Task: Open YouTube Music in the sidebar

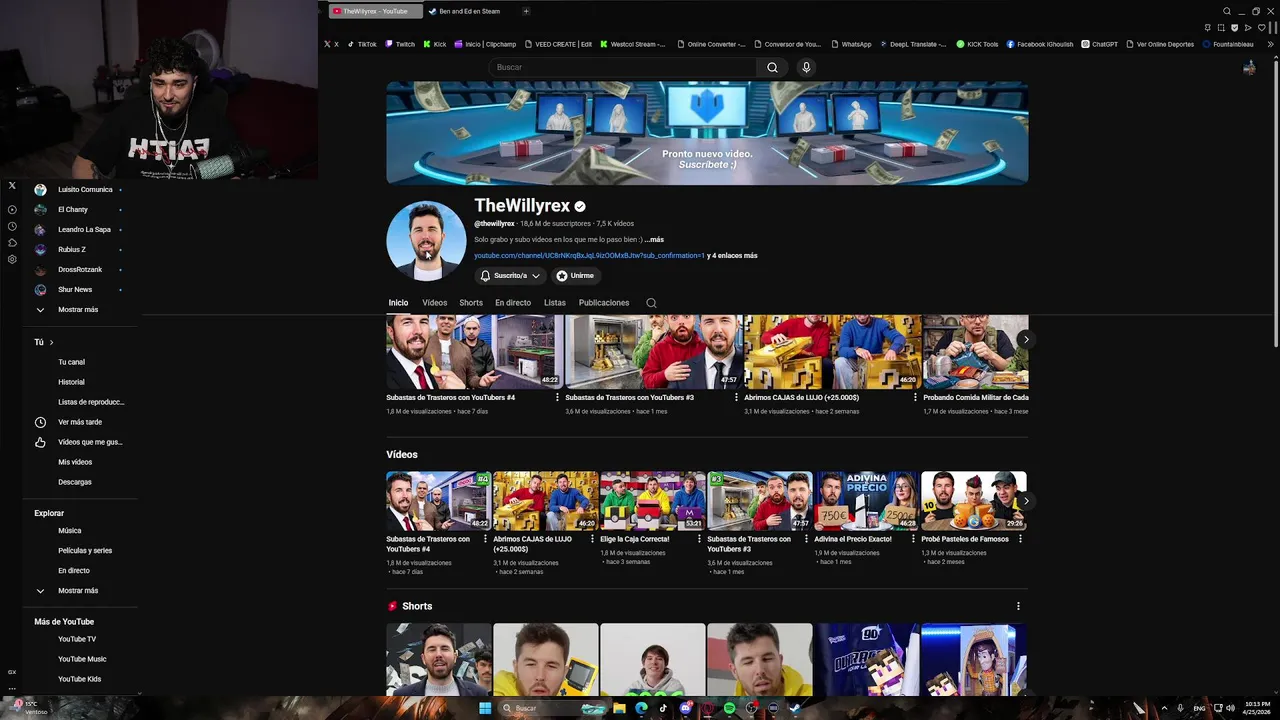Action: [x=82, y=659]
